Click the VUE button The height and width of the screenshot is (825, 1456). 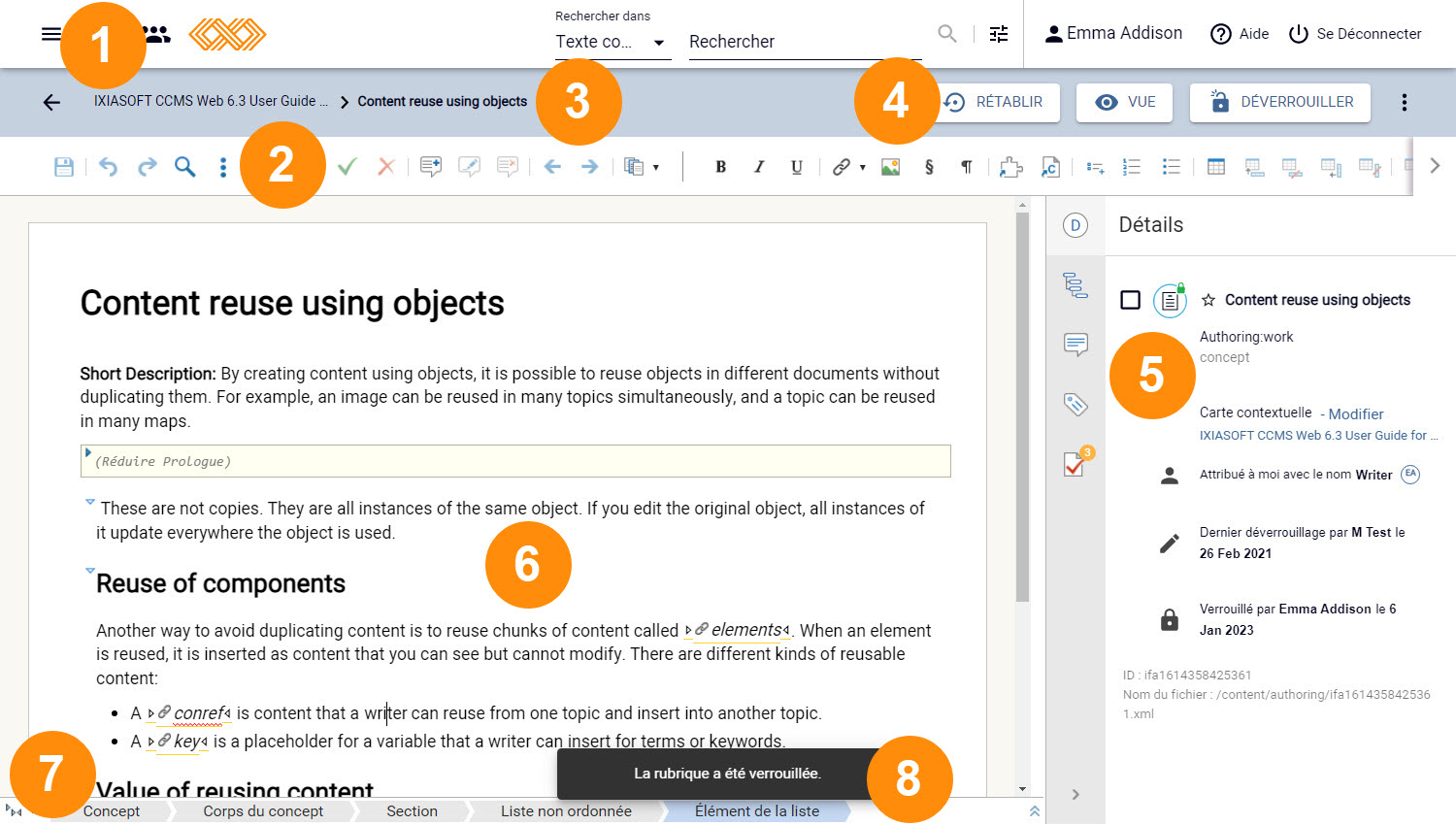click(1124, 102)
